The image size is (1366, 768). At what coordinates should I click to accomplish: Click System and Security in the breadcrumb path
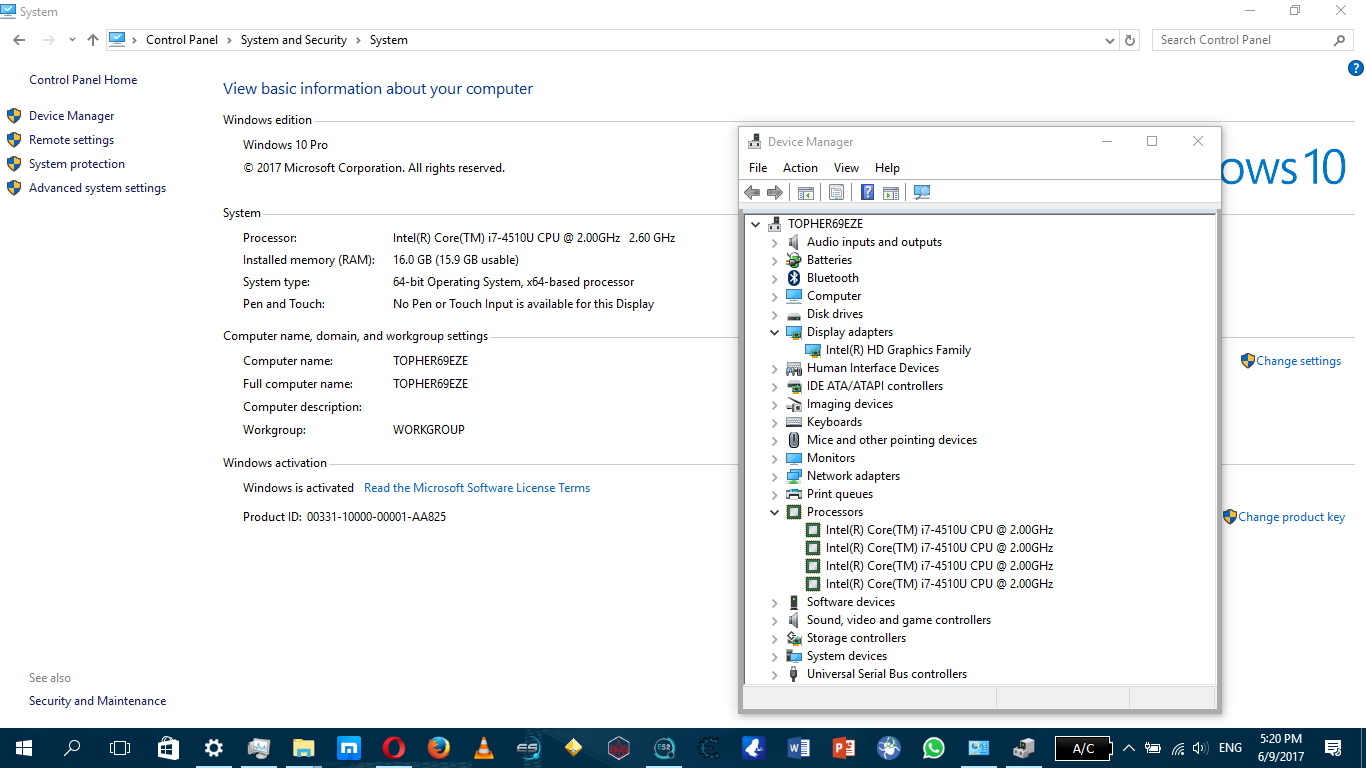tap(293, 40)
